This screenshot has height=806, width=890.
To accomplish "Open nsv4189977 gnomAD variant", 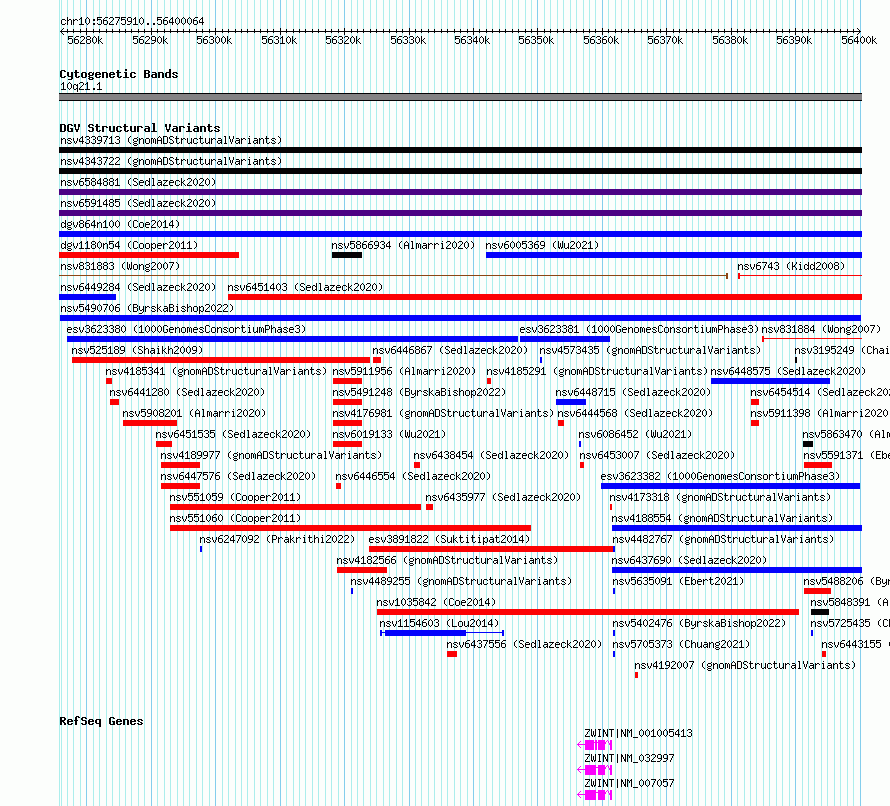I will click(271, 455).
